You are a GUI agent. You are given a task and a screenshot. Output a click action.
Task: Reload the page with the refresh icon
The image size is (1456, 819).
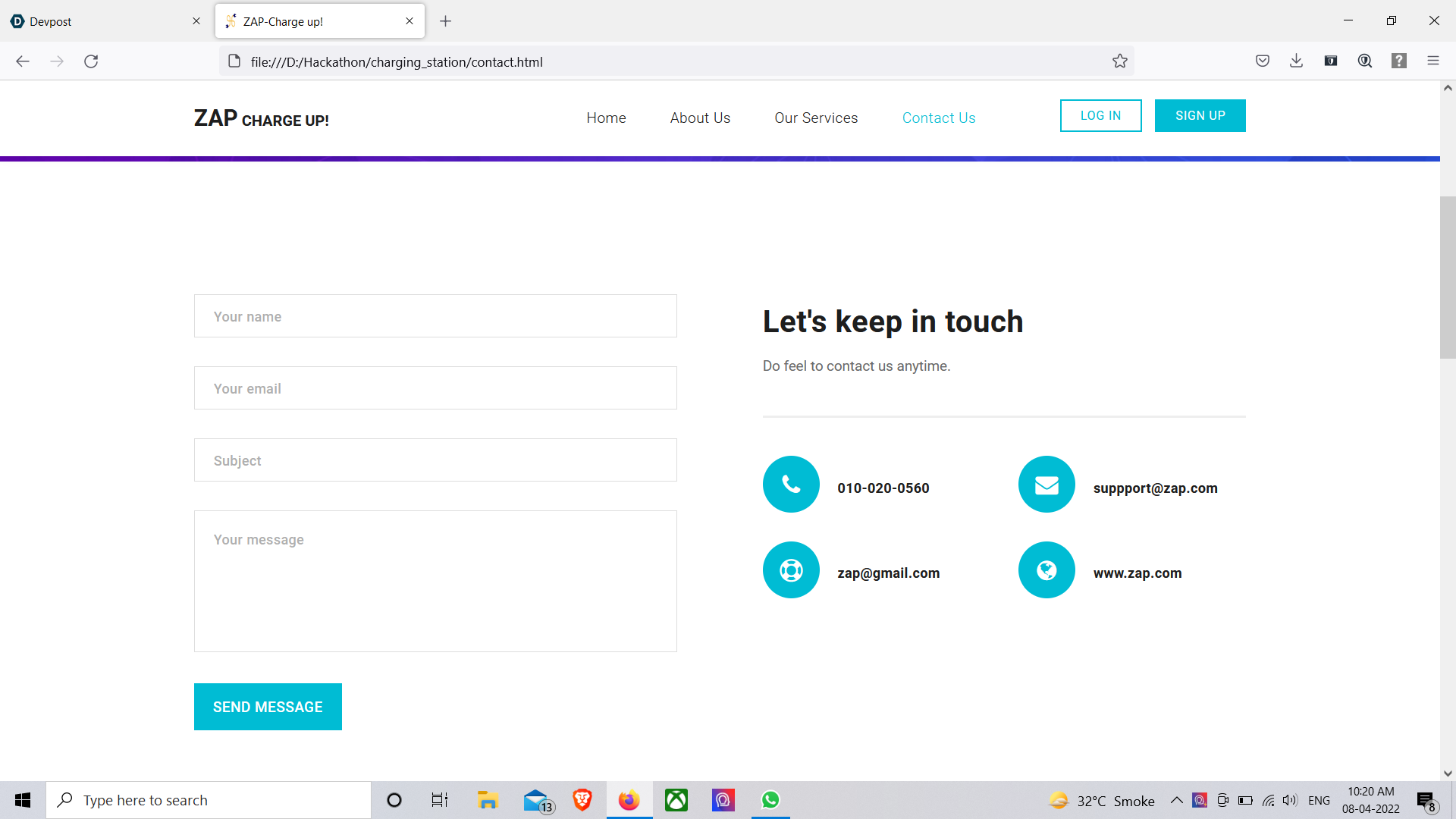[91, 61]
